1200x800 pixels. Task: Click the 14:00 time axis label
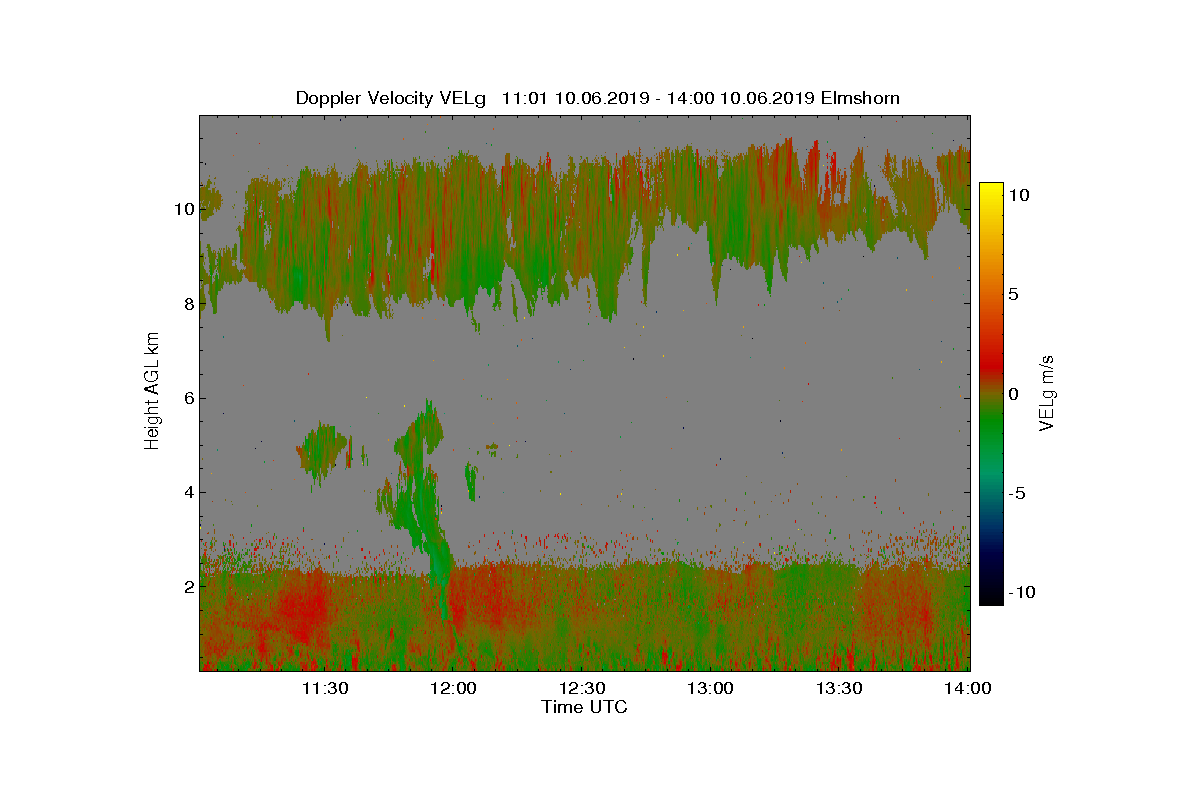[x=968, y=688]
